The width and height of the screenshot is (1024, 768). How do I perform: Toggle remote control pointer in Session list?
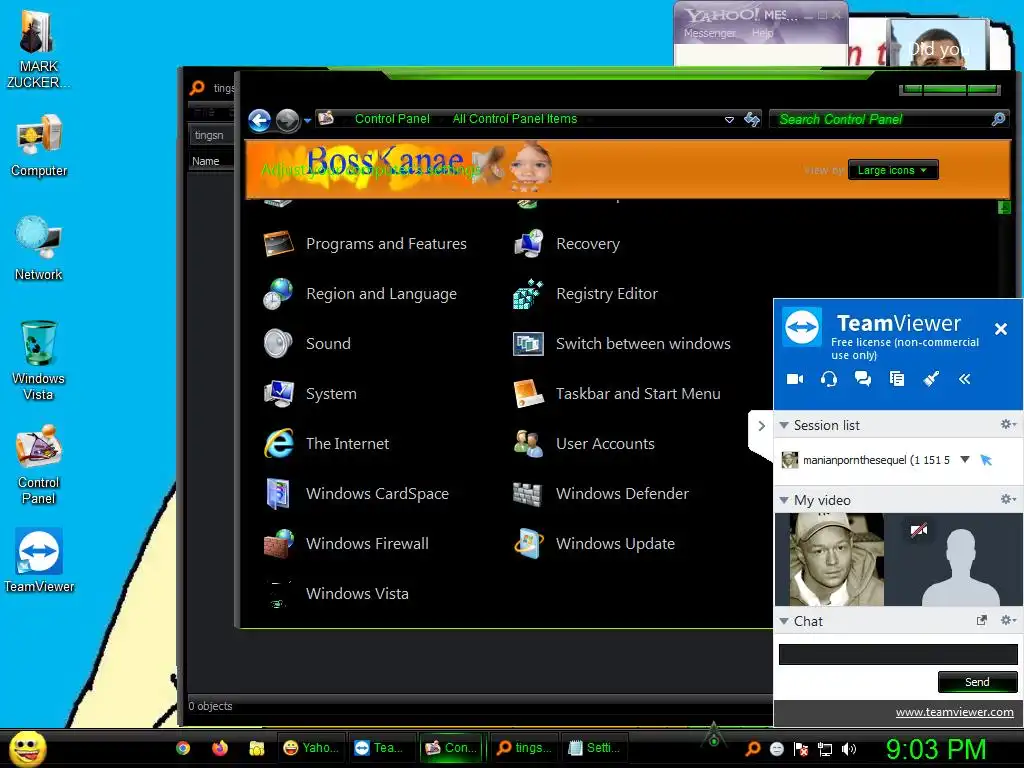[x=986, y=460]
